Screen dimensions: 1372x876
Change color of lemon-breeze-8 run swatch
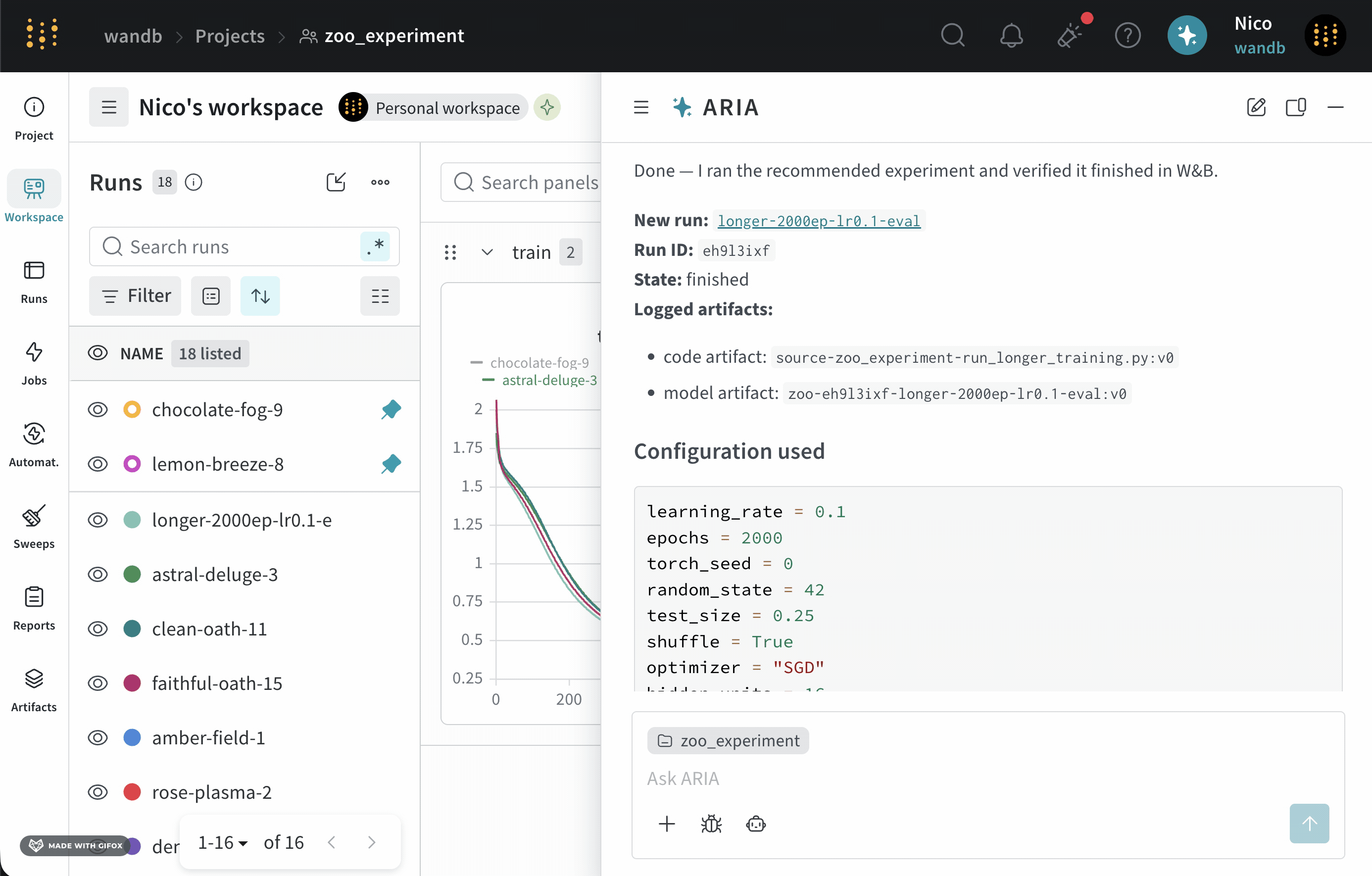132,464
